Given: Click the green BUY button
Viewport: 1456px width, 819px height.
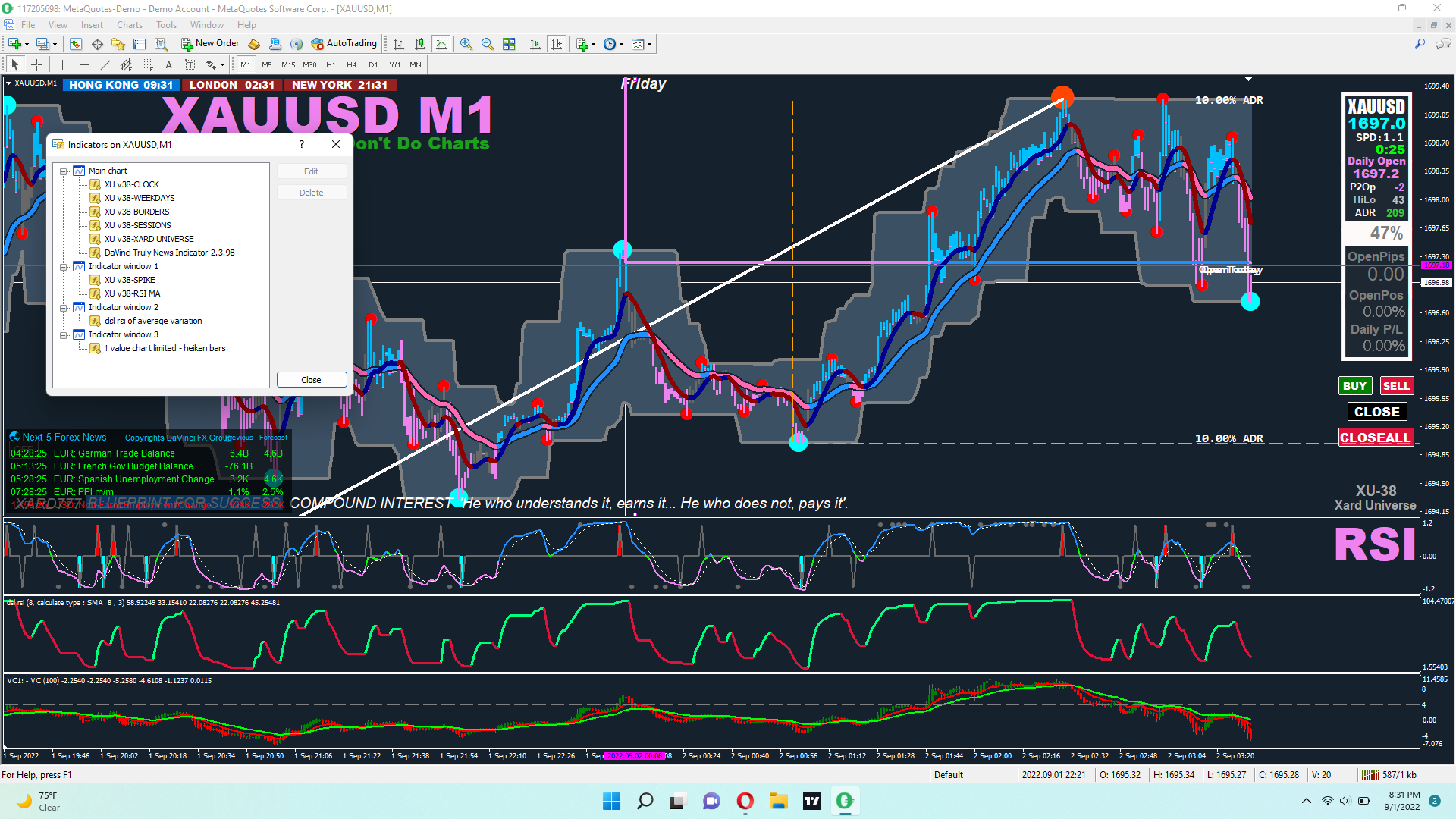Looking at the screenshot, I should 1354,386.
